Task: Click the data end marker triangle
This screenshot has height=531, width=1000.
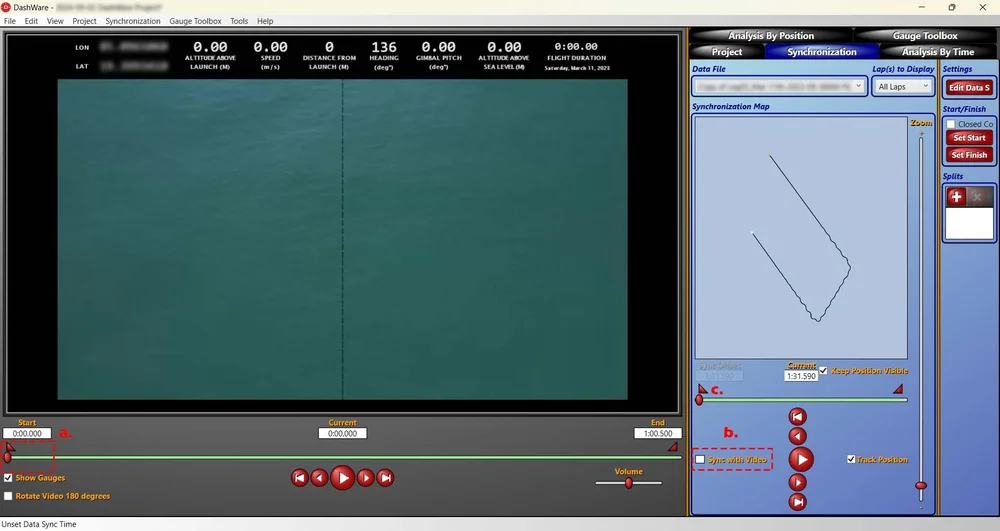Action: (898, 388)
